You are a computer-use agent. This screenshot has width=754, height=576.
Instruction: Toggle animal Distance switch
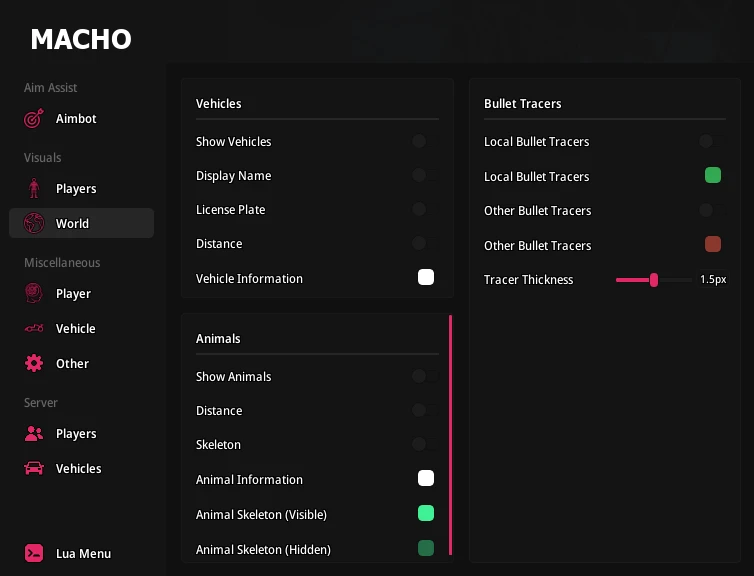pyautogui.click(x=426, y=410)
